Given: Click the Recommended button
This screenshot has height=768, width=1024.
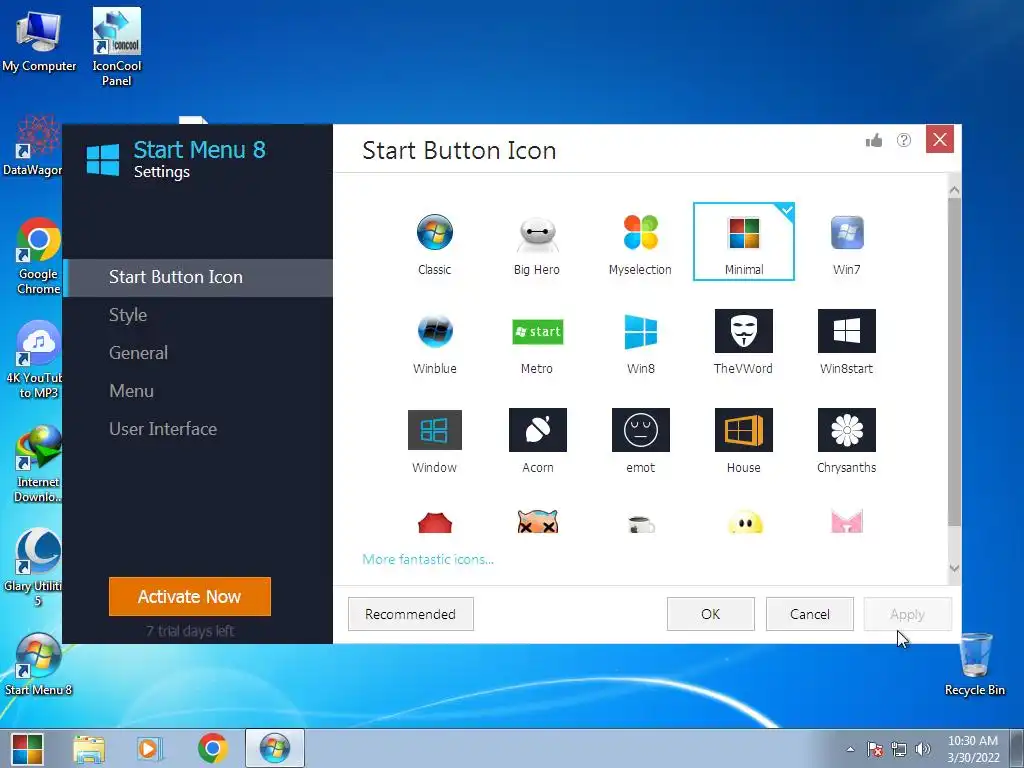Looking at the screenshot, I should pos(411,614).
